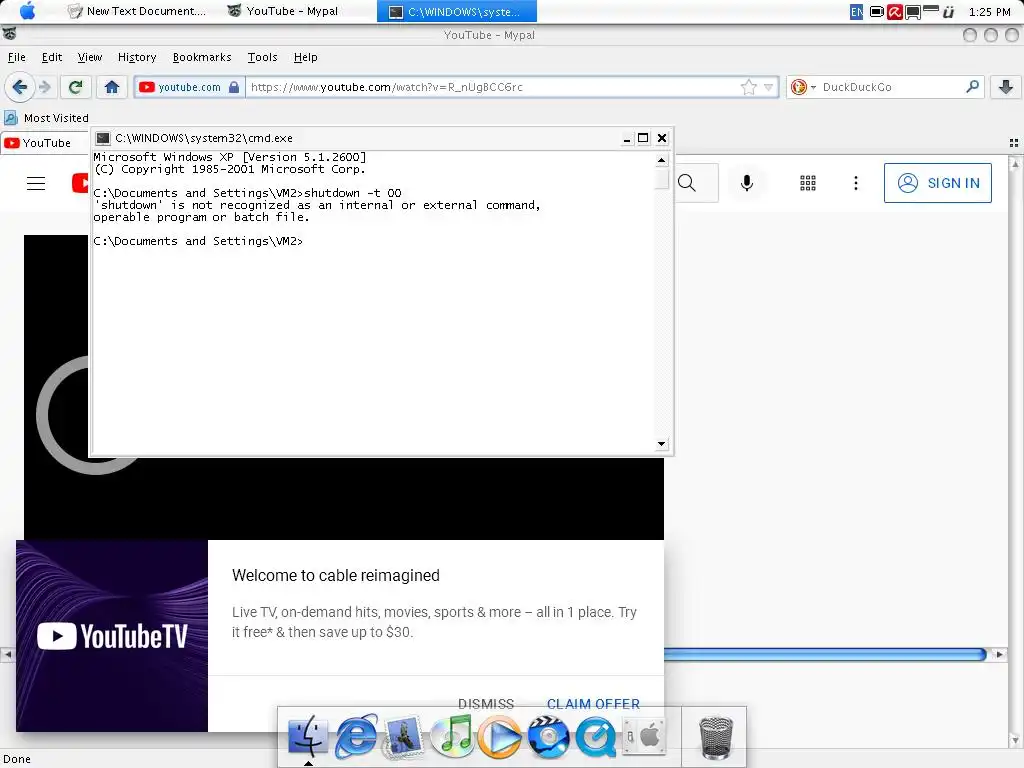This screenshot has height=768, width=1024.
Task: Click the browser horizontal scrollbar thumb
Action: pos(825,654)
